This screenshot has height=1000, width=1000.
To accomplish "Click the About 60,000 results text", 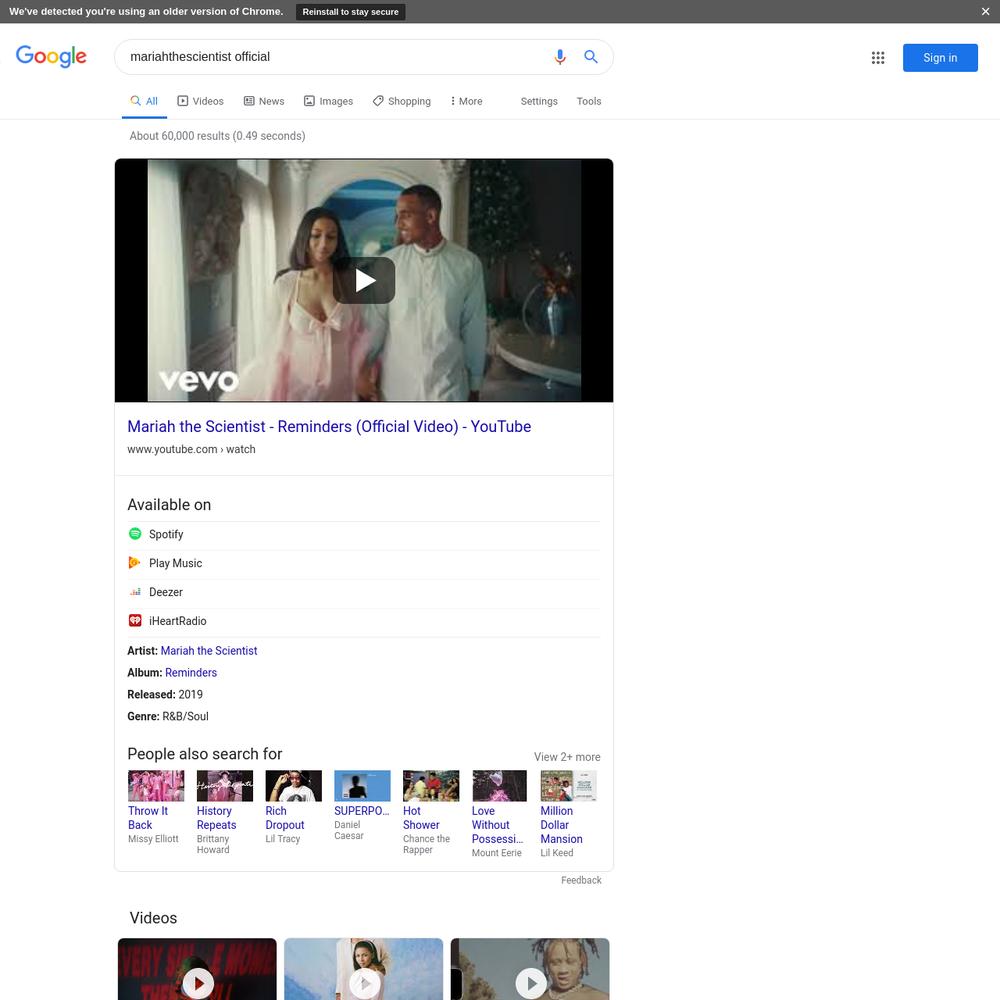I will point(217,136).
